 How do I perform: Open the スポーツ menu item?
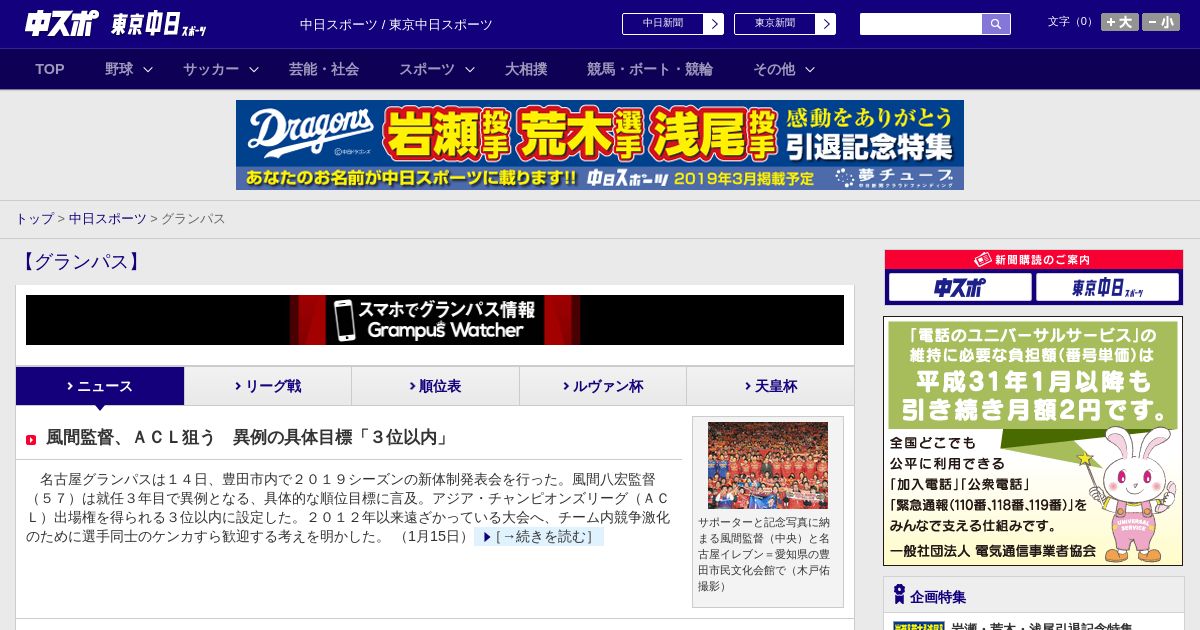[427, 69]
